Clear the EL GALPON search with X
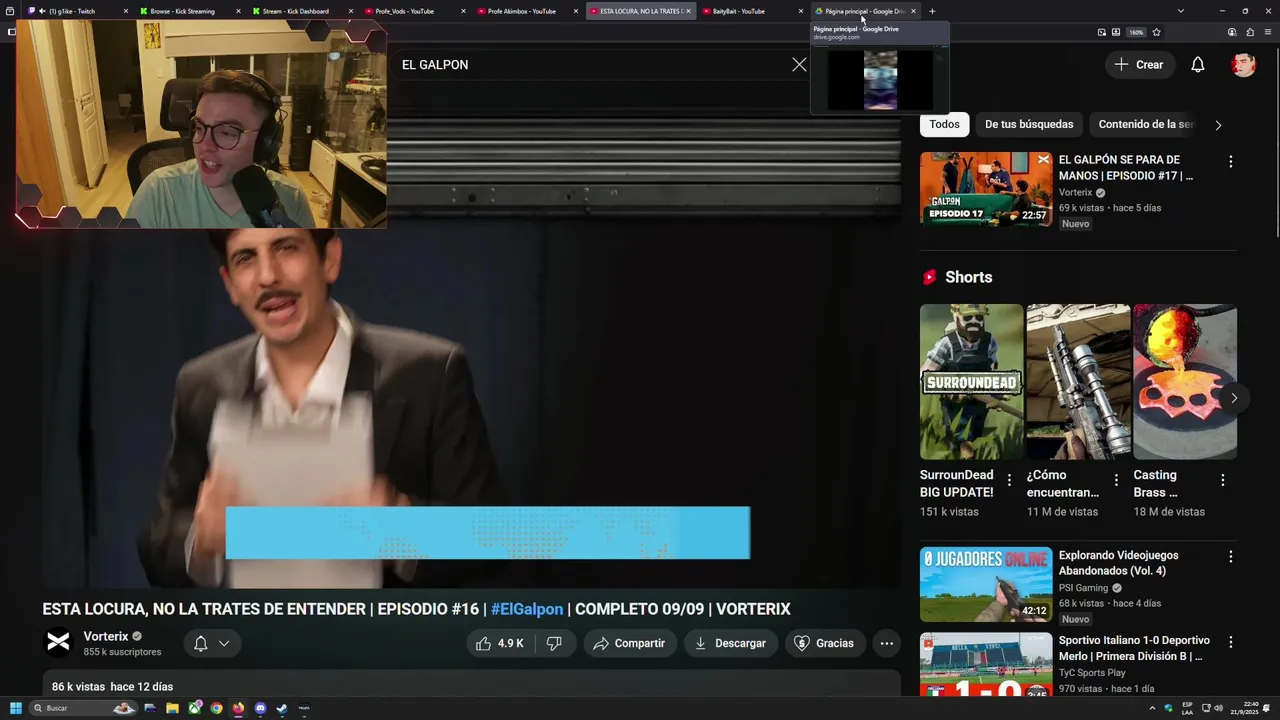 pyautogui.click(x=799, y=64)
